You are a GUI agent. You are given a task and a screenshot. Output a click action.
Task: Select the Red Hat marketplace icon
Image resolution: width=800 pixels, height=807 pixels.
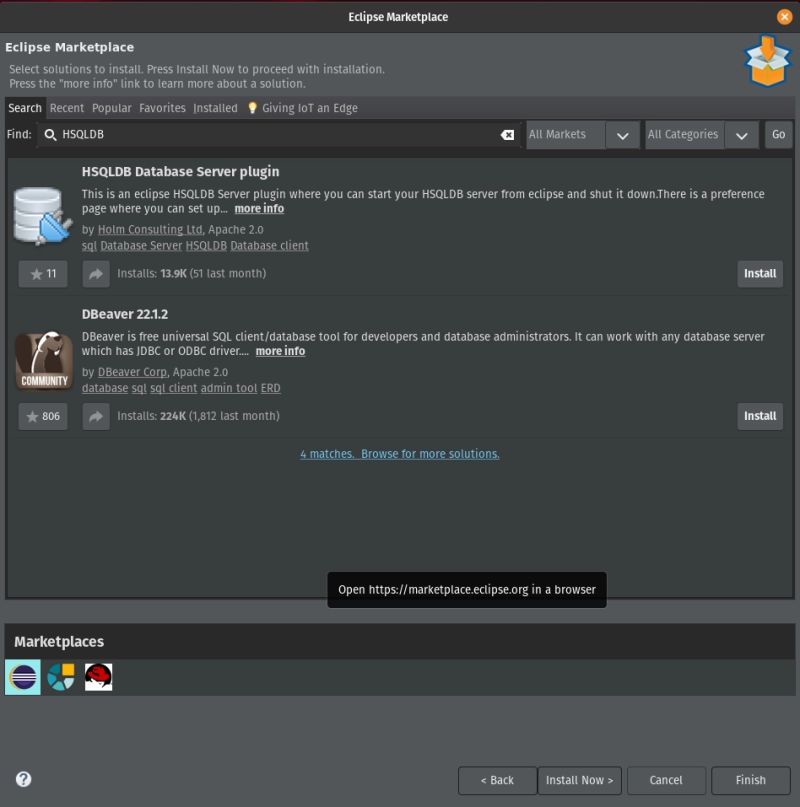coord(98,676)
